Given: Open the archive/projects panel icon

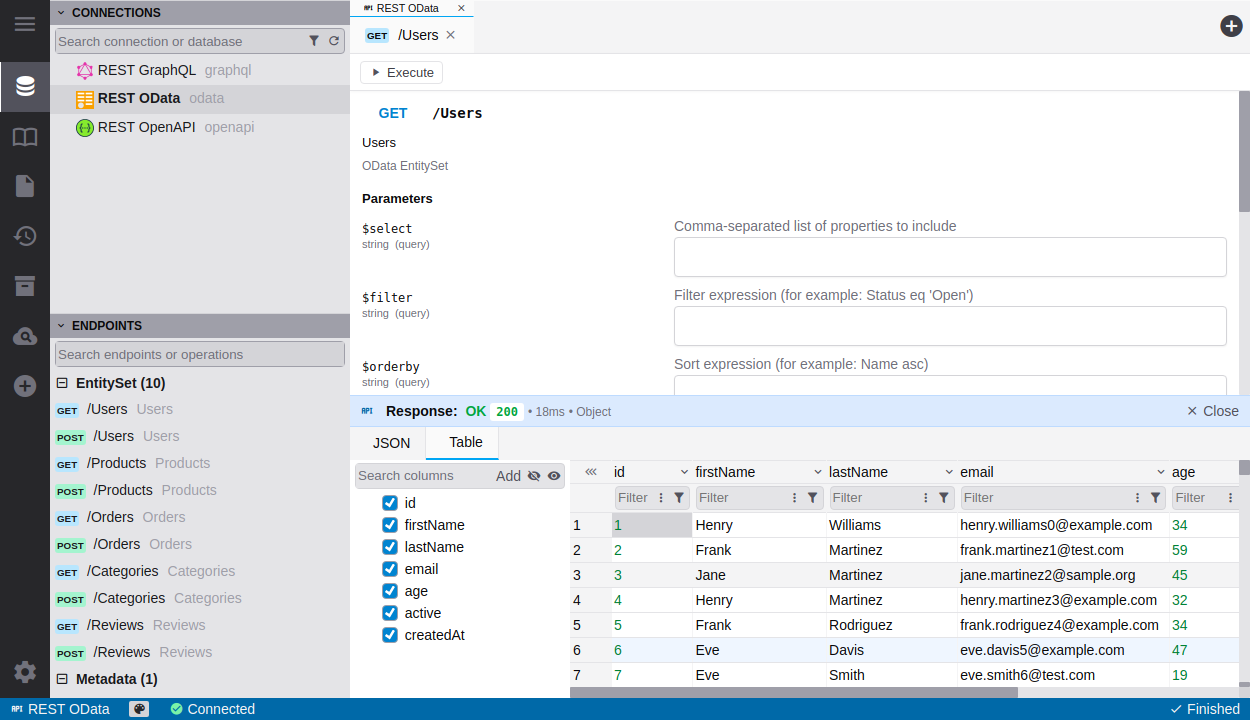Looking at the screenshot, I should [x=24, y=286].
